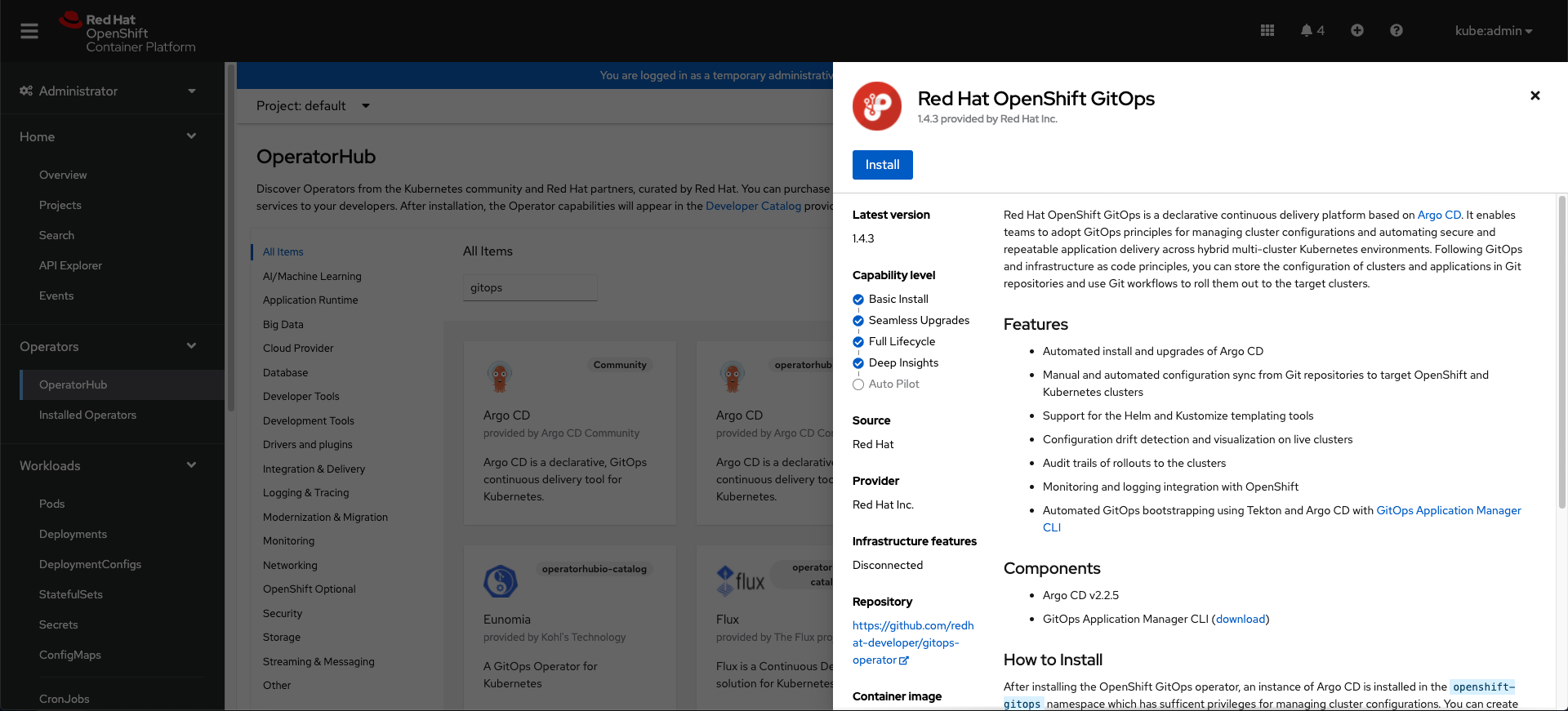This screenshot has width=1568, height=711.
Task: Click the Full Lifecycle check icon
Action: click(858, 342)
